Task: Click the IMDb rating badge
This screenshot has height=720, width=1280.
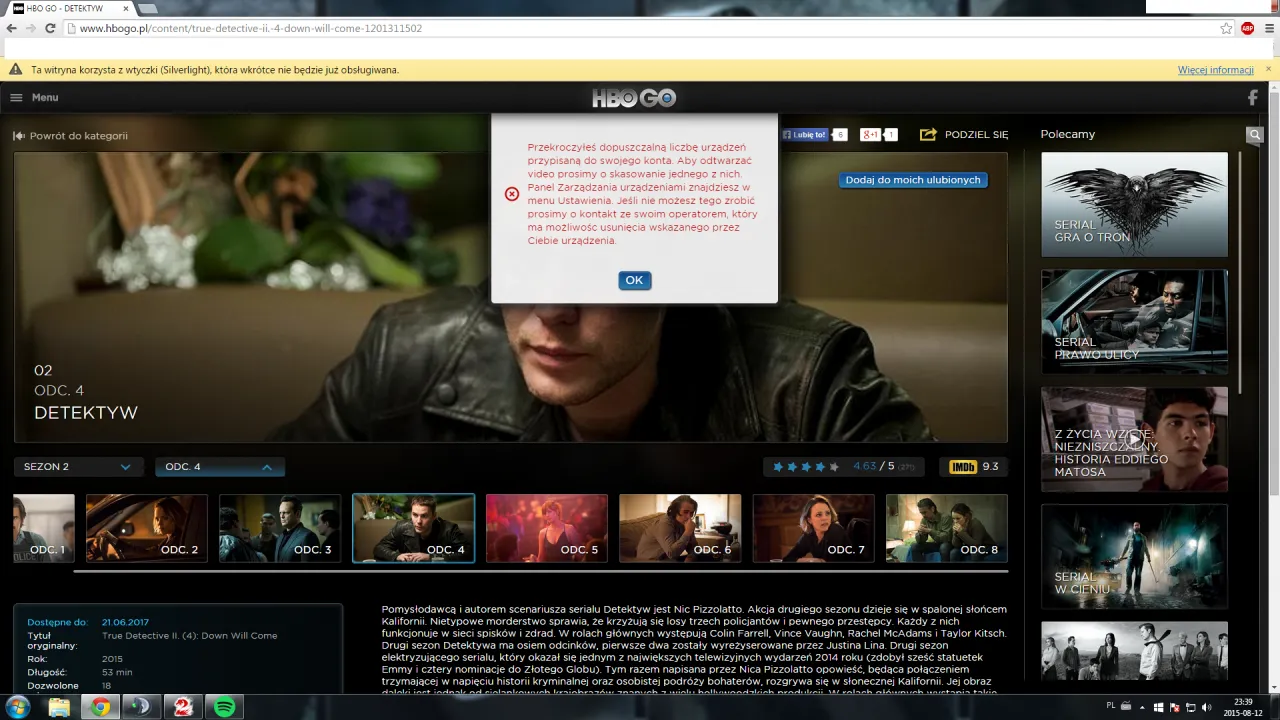Action: [963, 467]
